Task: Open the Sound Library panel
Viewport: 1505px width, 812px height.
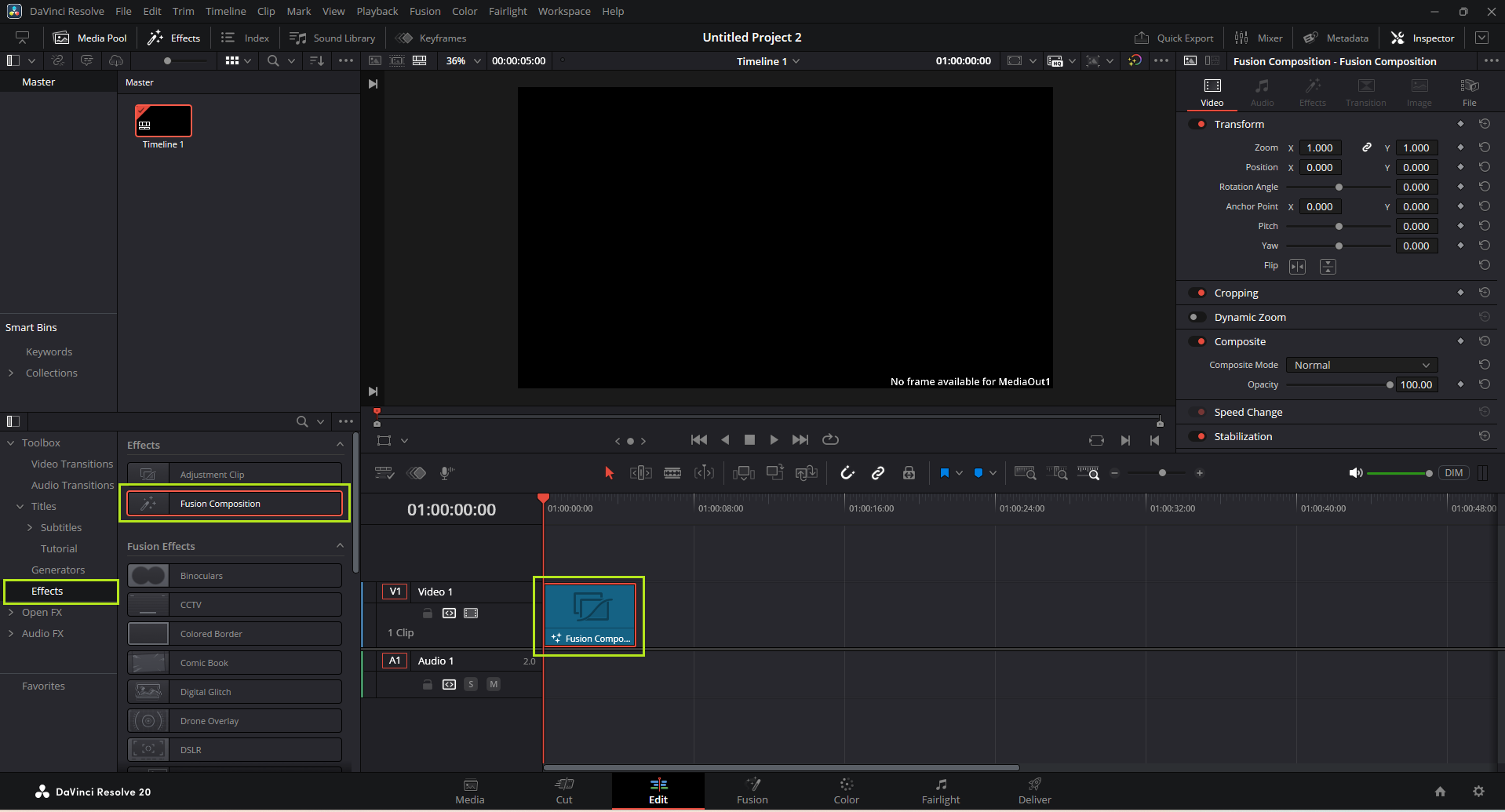Action: click(x=333, y=38)
